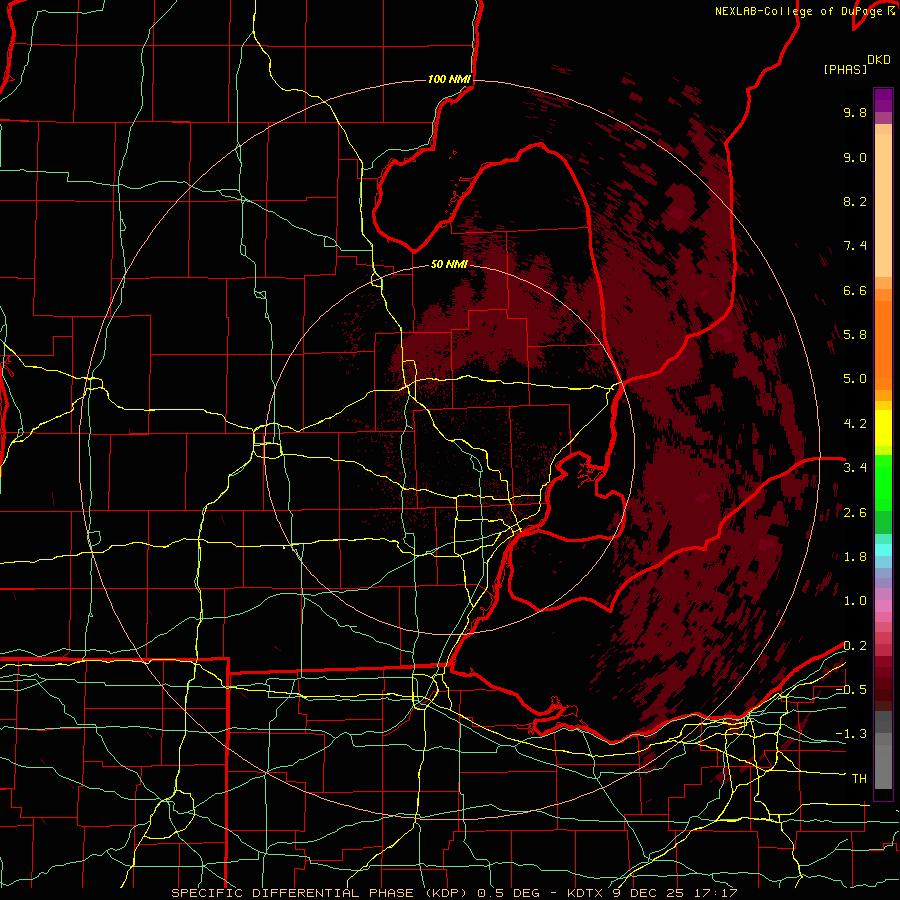Screen dimensions: 900x900
Task: Click the bright green segment of the color bar
Action: tap(883, 482)
